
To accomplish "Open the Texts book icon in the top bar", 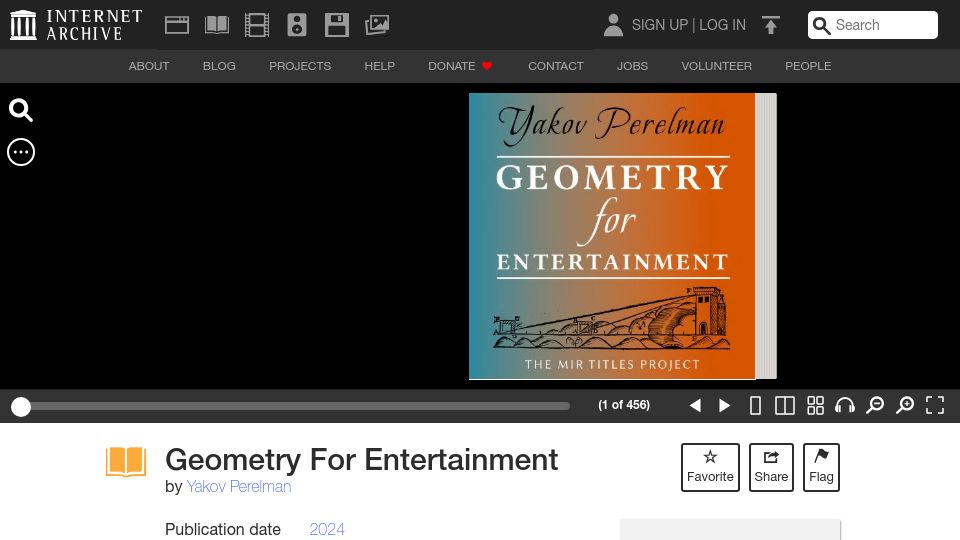I will [217, 25].
